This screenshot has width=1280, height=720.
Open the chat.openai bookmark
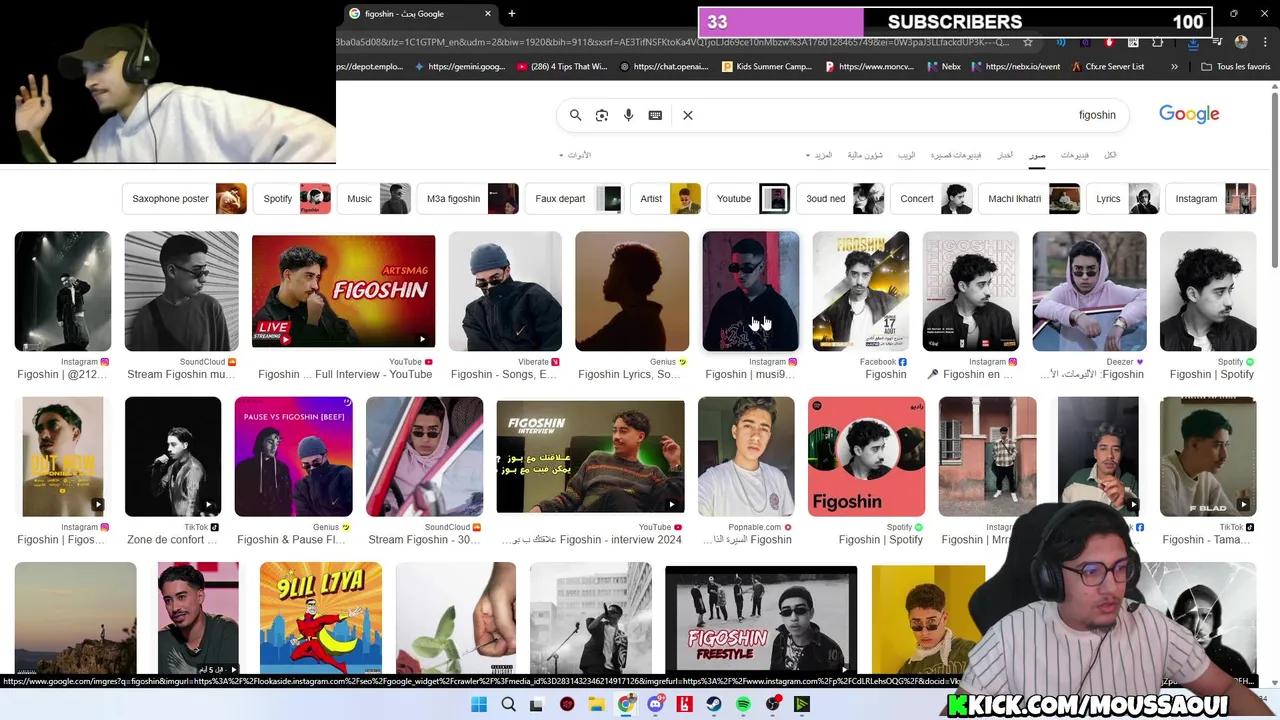(664, 67)
